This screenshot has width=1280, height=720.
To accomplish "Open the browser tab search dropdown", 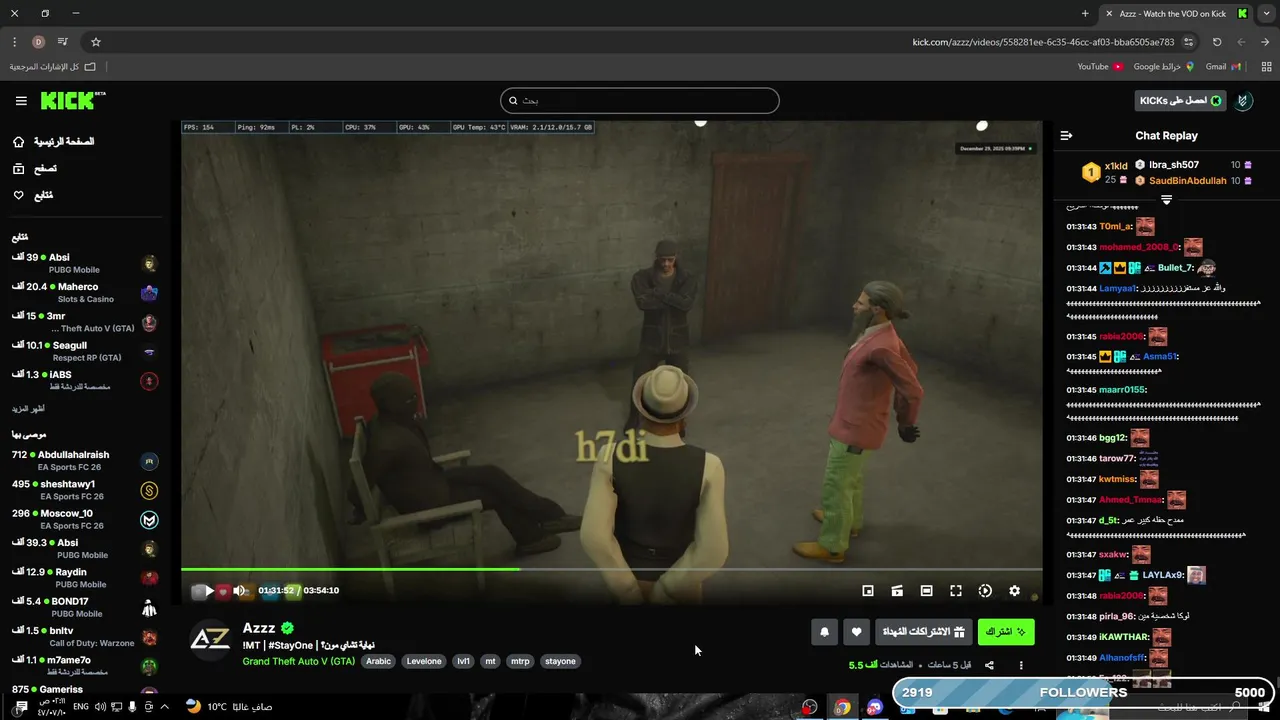I will [1266, 14].
